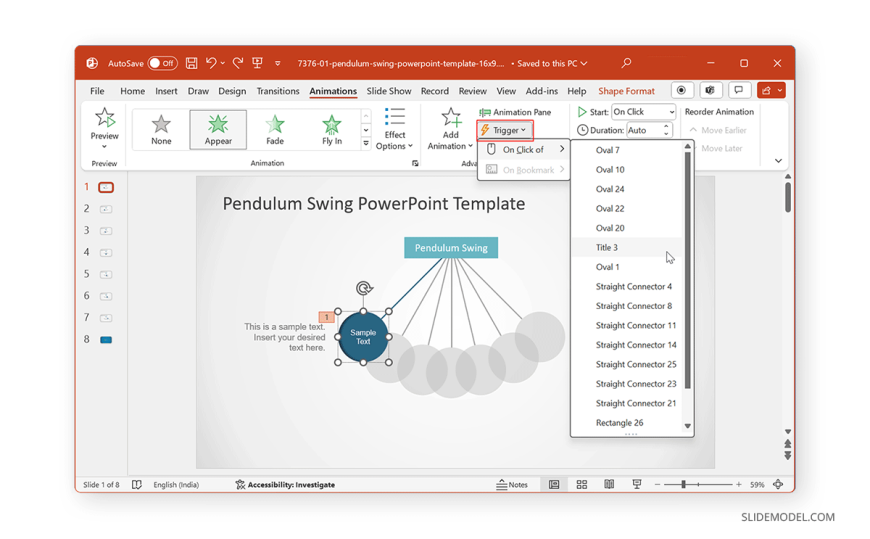
Task: Select slide 4 thumbnail
Action: pos(106,253)
